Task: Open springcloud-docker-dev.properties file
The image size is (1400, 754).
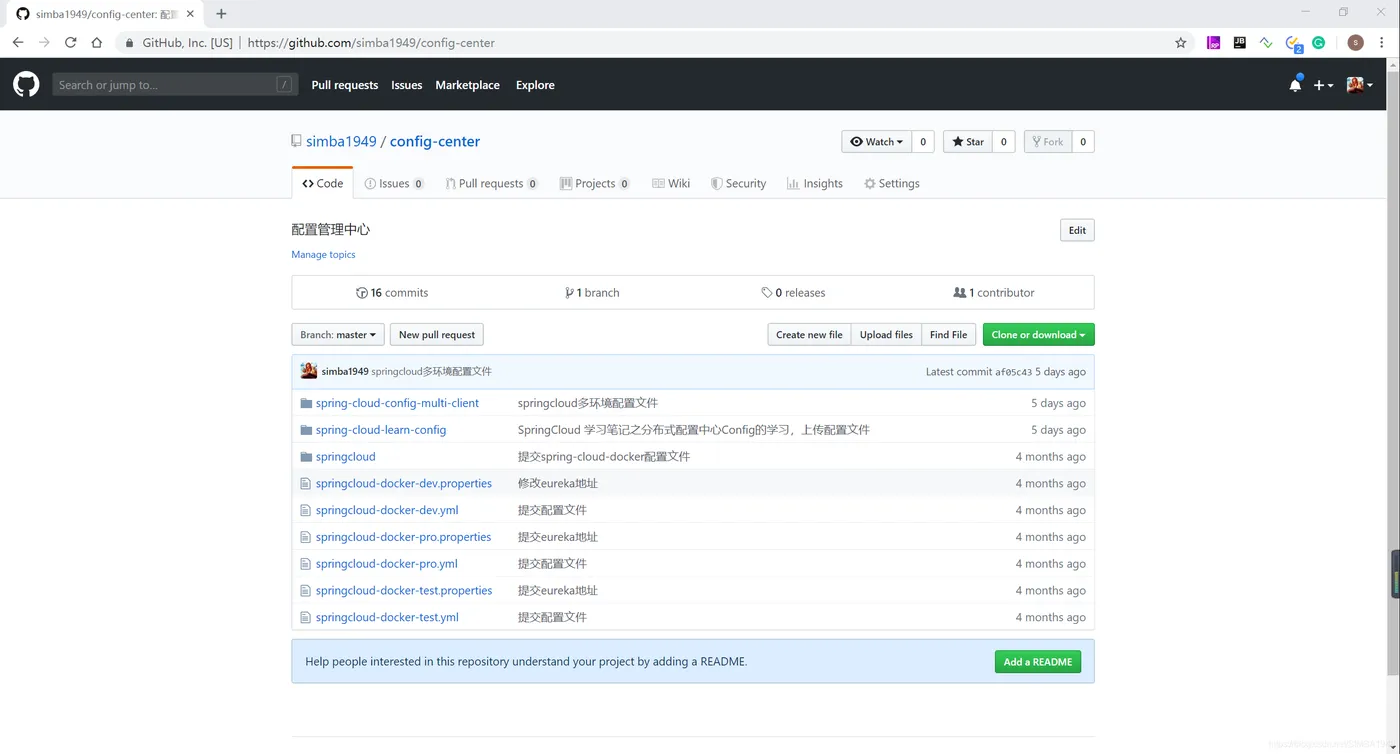Action: 404,484
